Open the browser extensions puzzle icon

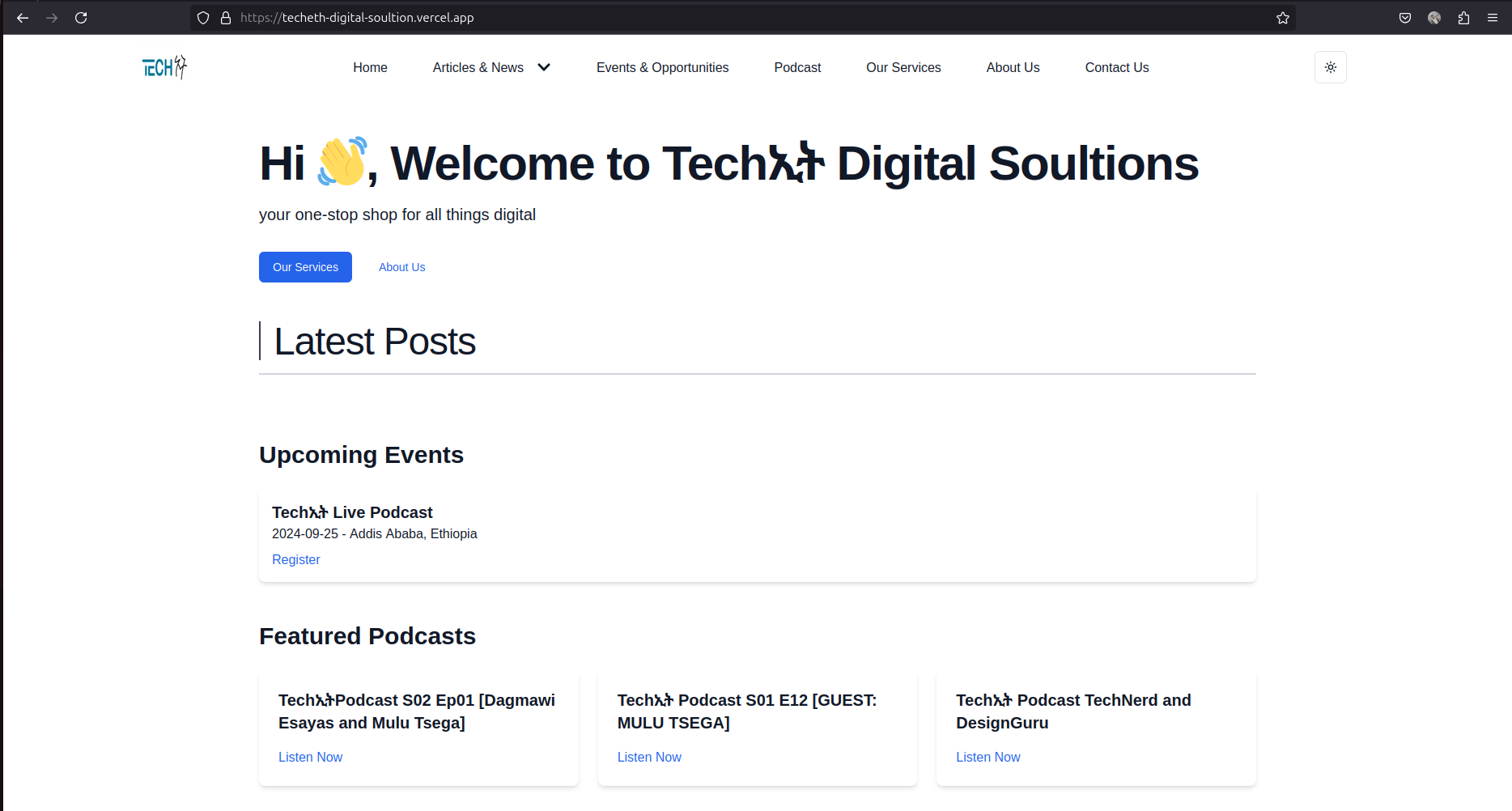coord(1463,18)
